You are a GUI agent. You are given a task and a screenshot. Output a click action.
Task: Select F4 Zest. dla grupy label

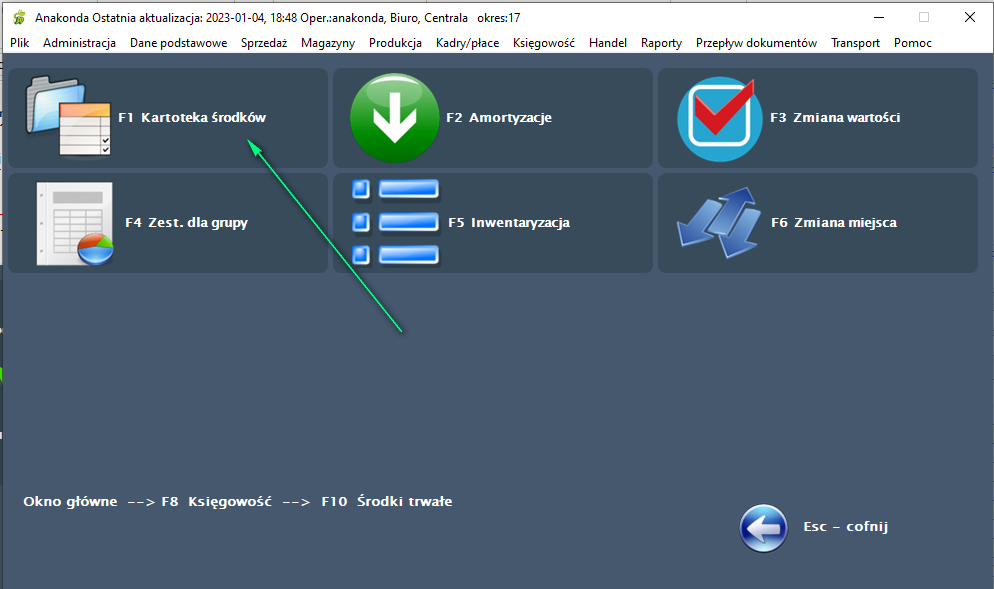(186, 223)
